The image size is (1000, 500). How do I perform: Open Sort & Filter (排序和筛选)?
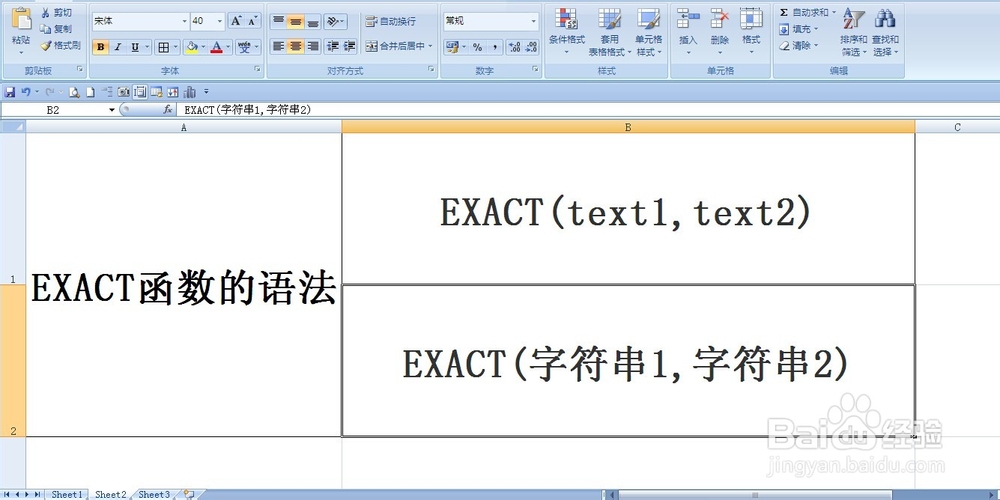[x=853, y=32]
